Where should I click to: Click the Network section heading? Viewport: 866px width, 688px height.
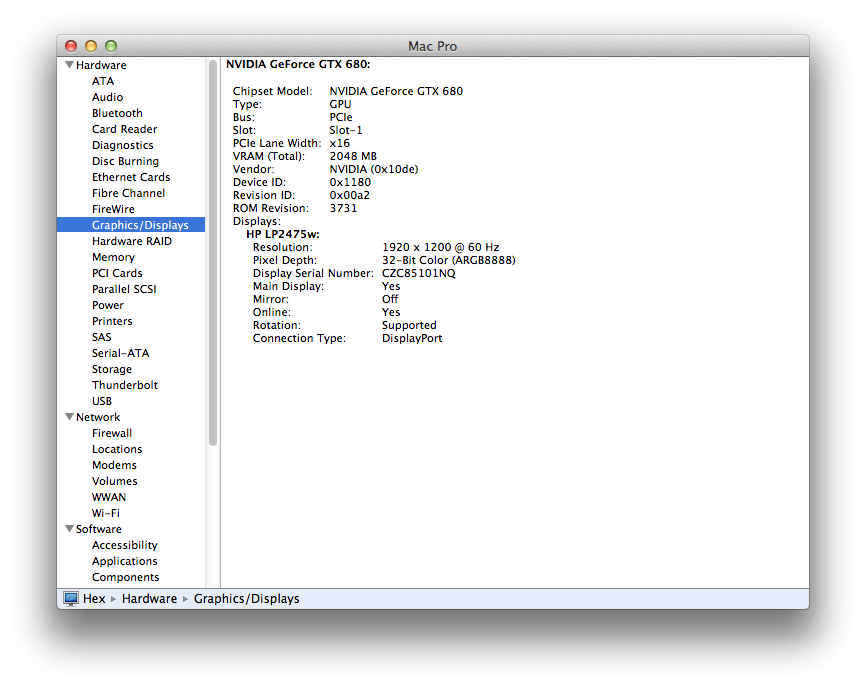click(x=98, y=417)
